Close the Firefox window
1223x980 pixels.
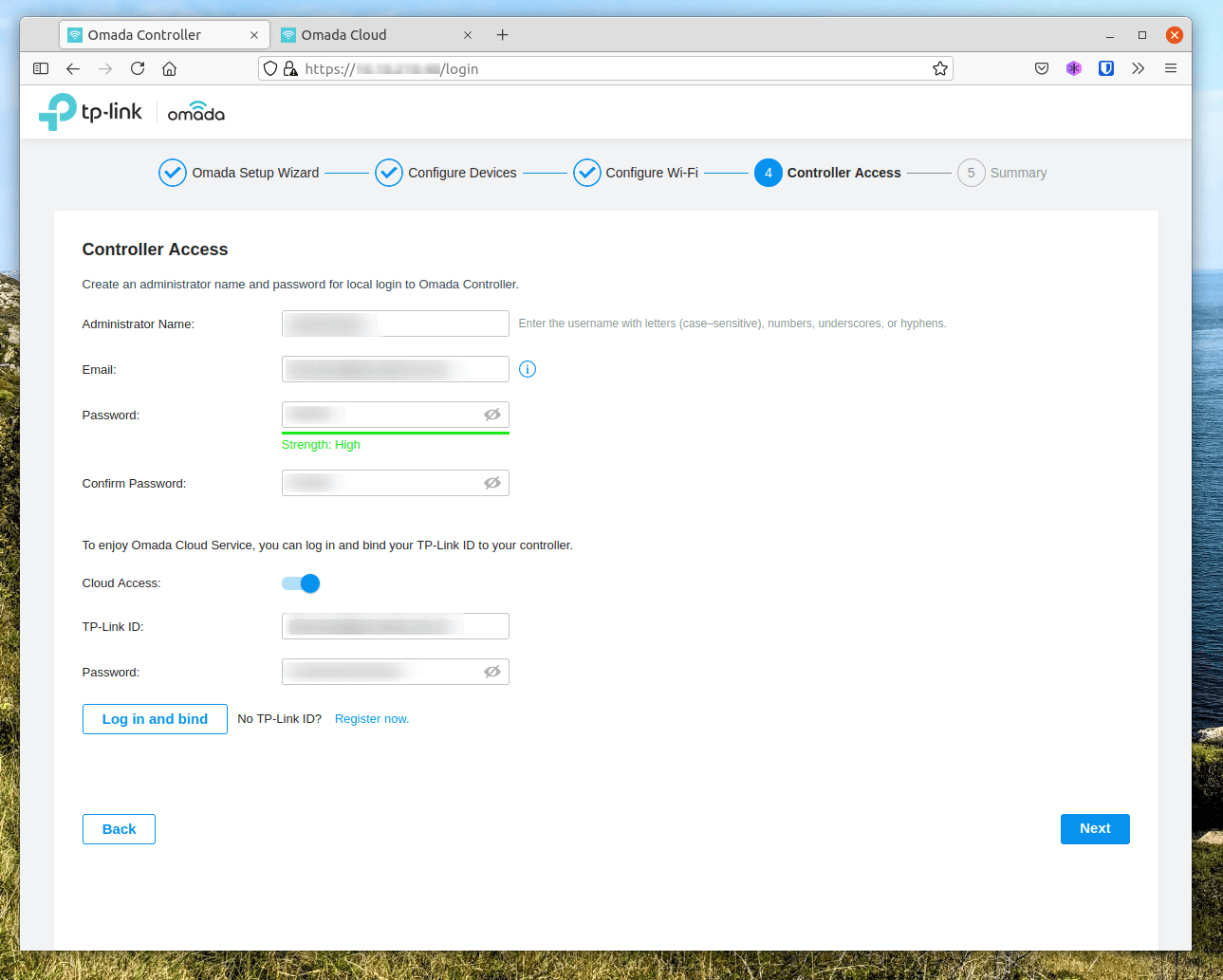[x=1175, y=35]
